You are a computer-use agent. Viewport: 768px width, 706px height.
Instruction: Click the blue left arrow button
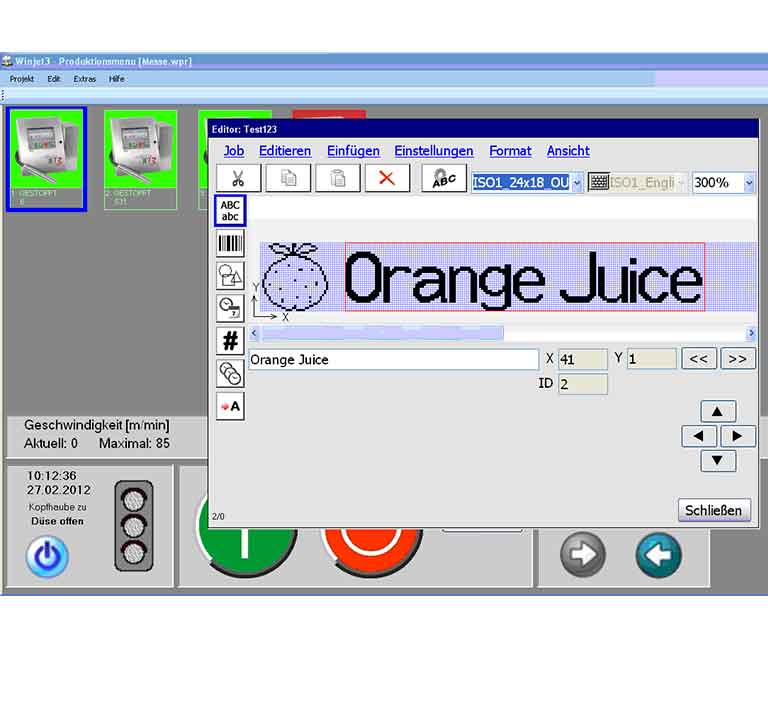click(657, 555)
